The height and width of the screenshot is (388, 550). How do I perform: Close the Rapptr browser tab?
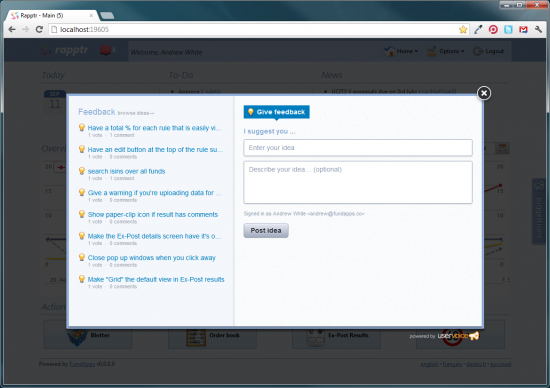tap(91, 15)
